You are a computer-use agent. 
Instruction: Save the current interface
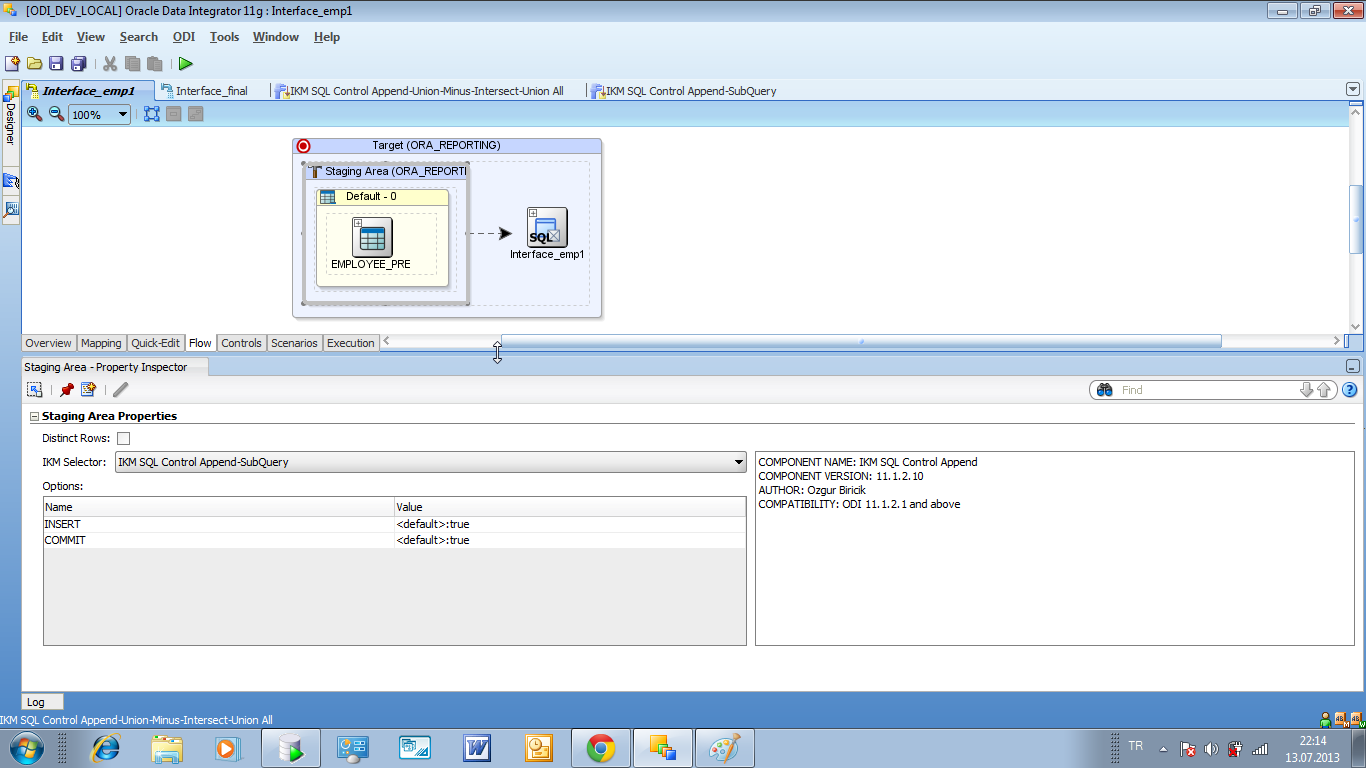(x=56, y=63)
